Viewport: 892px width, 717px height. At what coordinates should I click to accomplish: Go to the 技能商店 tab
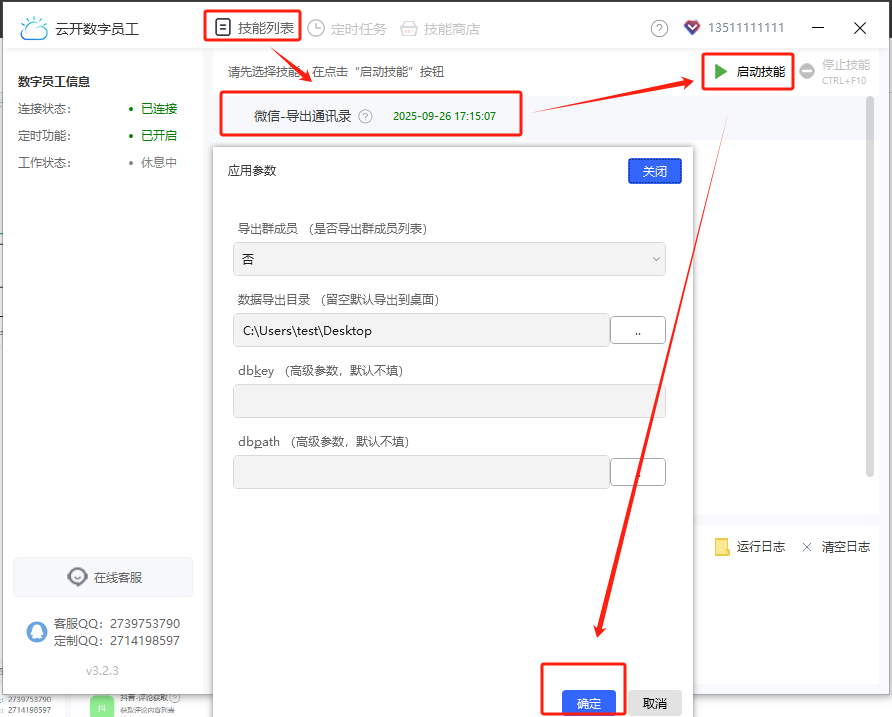440,29
